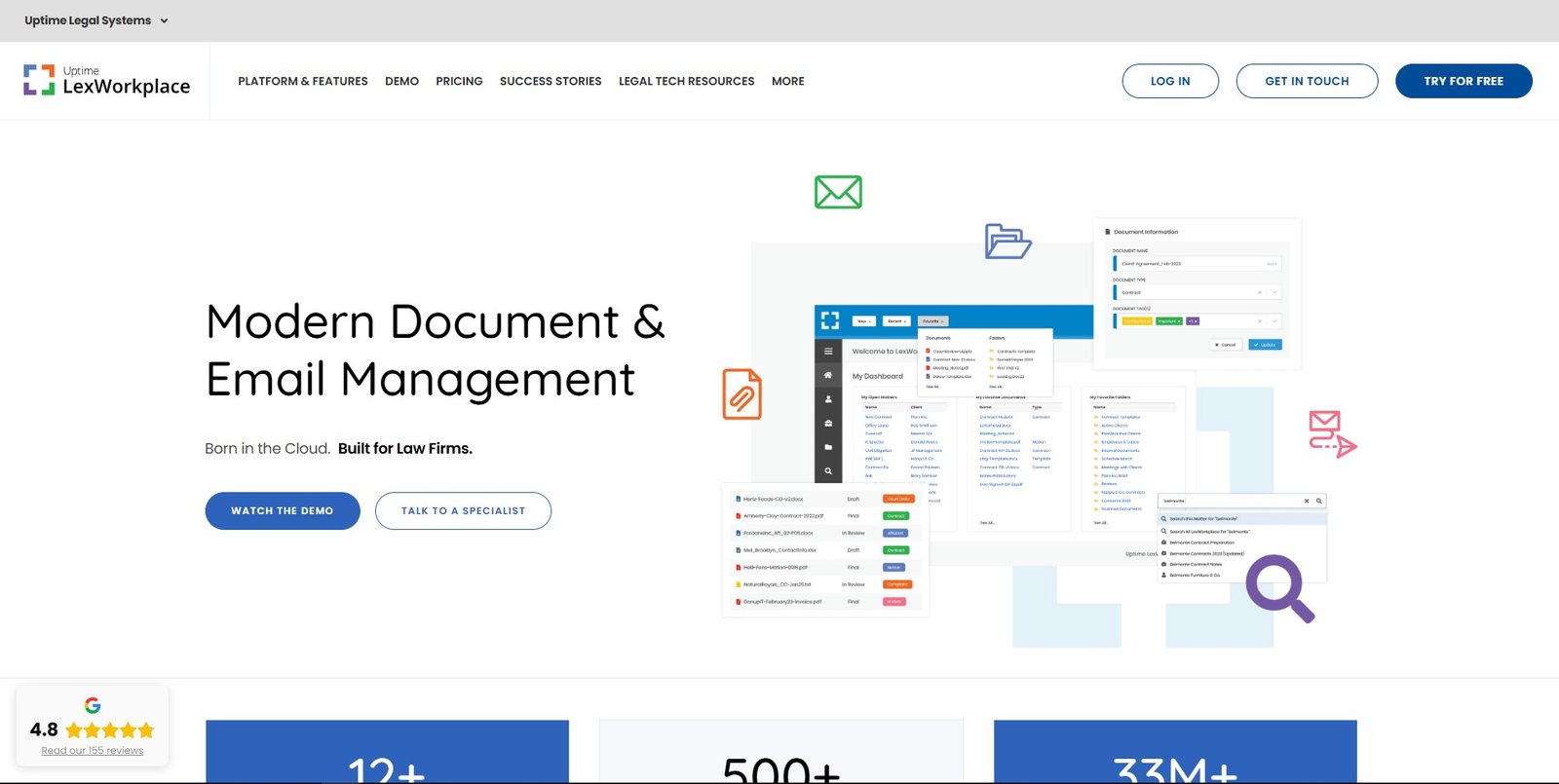1559x784 pixels.
Task: Open the Read our 155 reviews link
Action: (93, 751)
